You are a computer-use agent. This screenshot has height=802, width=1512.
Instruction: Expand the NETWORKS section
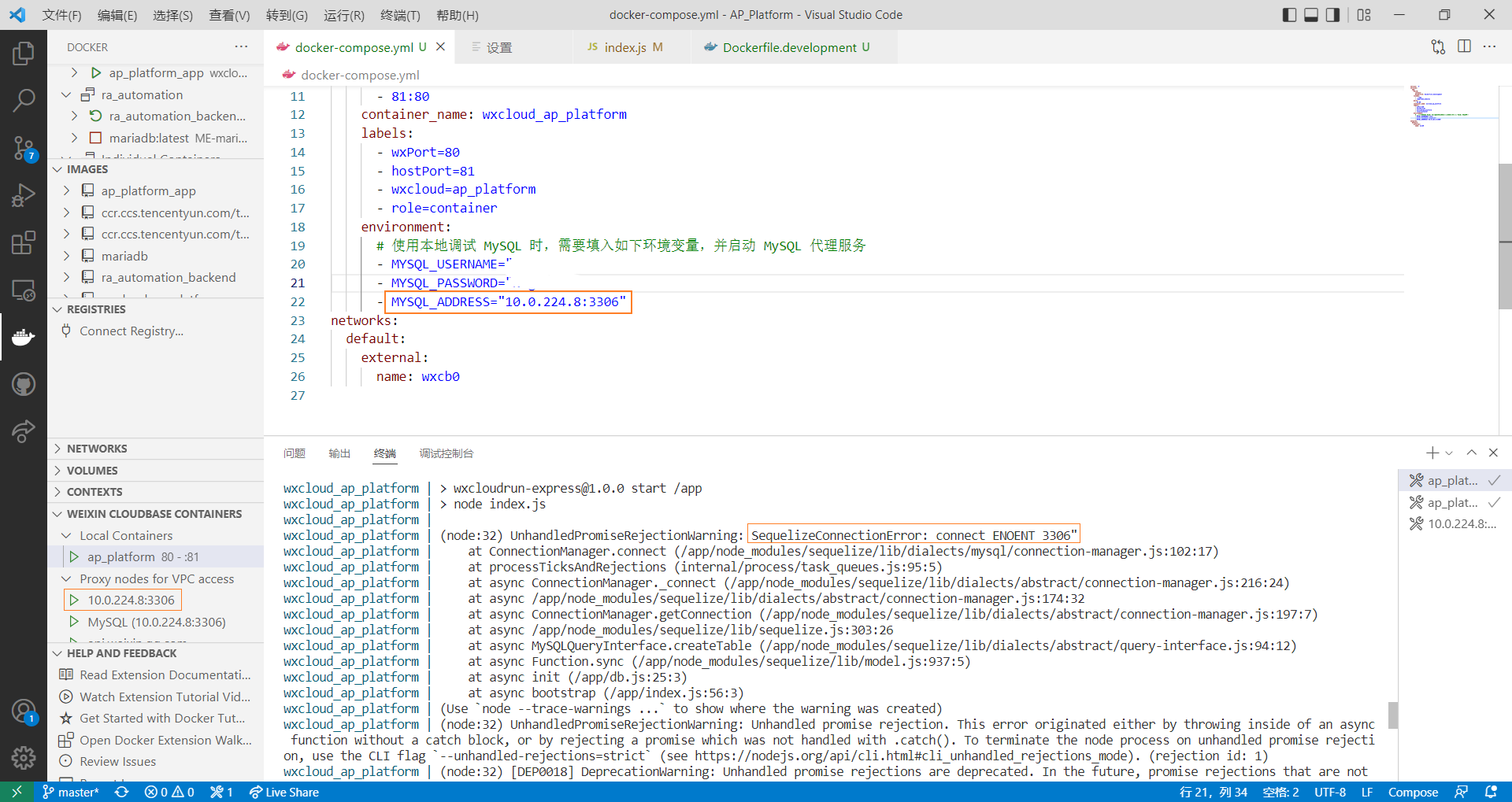[x=156, y=449]
